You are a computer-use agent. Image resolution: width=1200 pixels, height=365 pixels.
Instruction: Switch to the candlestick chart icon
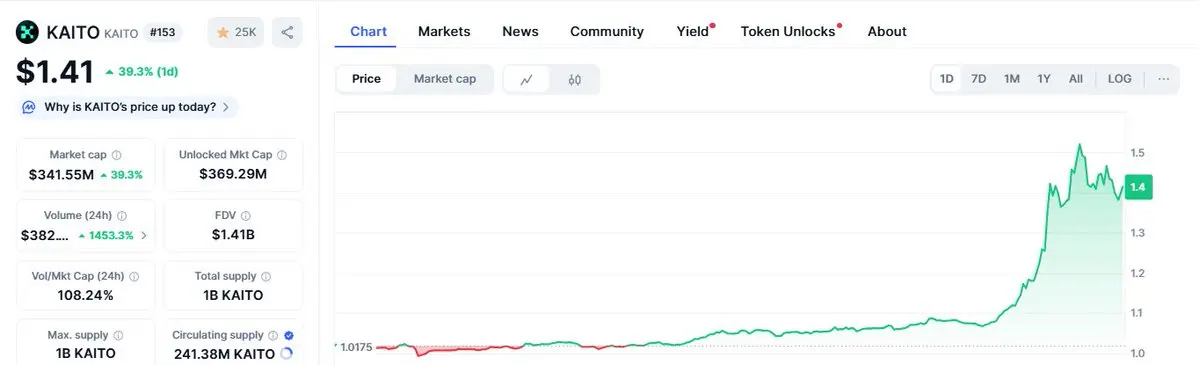pyautogui.click(x=574, y=79)
